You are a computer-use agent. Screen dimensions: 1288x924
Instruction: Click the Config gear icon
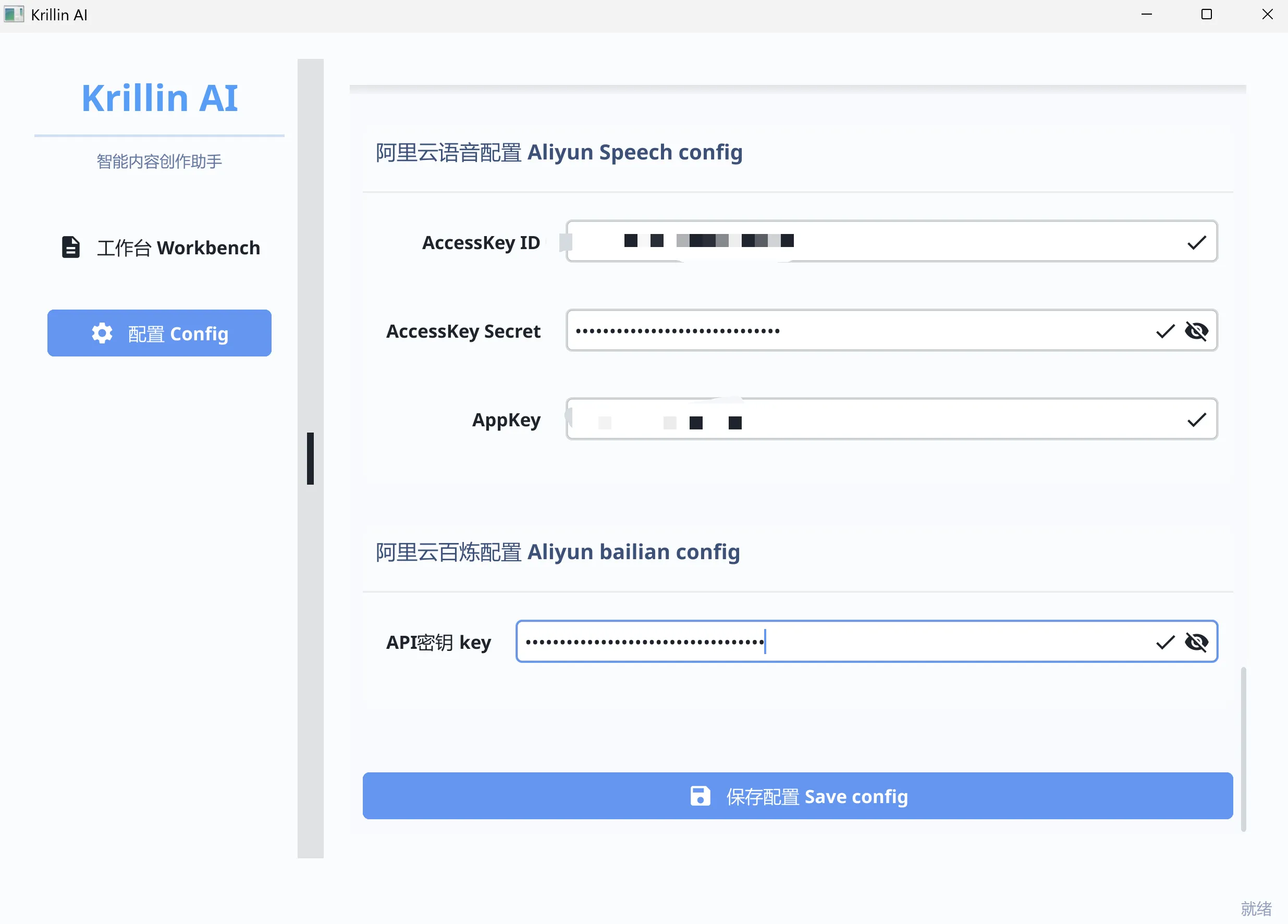pos(102,334)
